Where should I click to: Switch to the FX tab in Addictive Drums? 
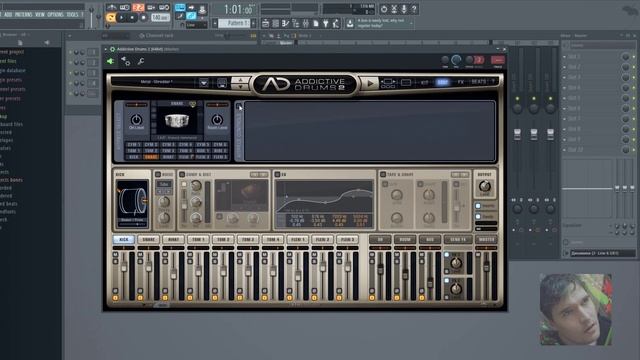pyautogui.click(x=460, y=82)
